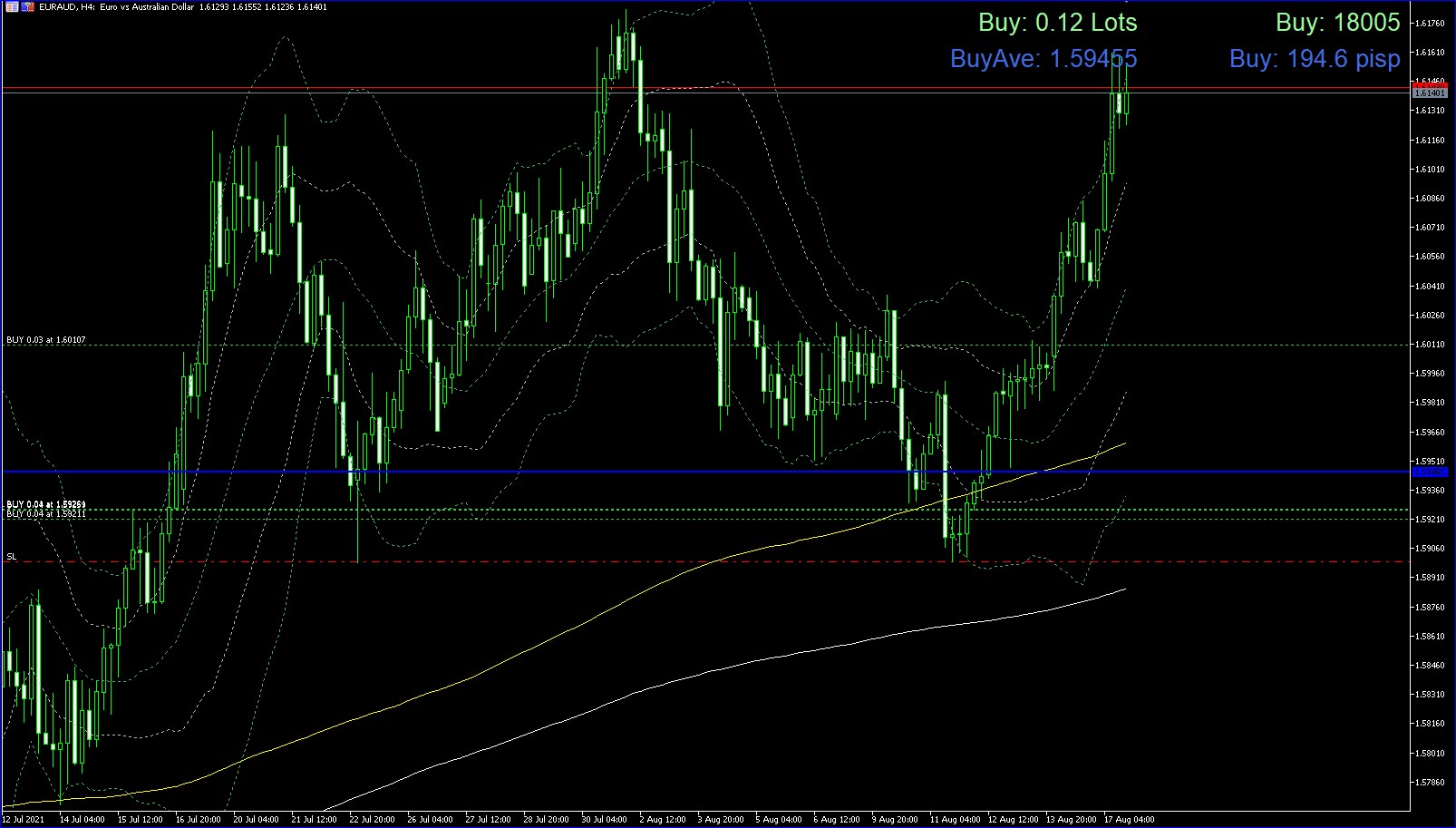Click the '5 Aug 04:00' time label
Screen dimensions: 1456x828
[x=778, y=820]
